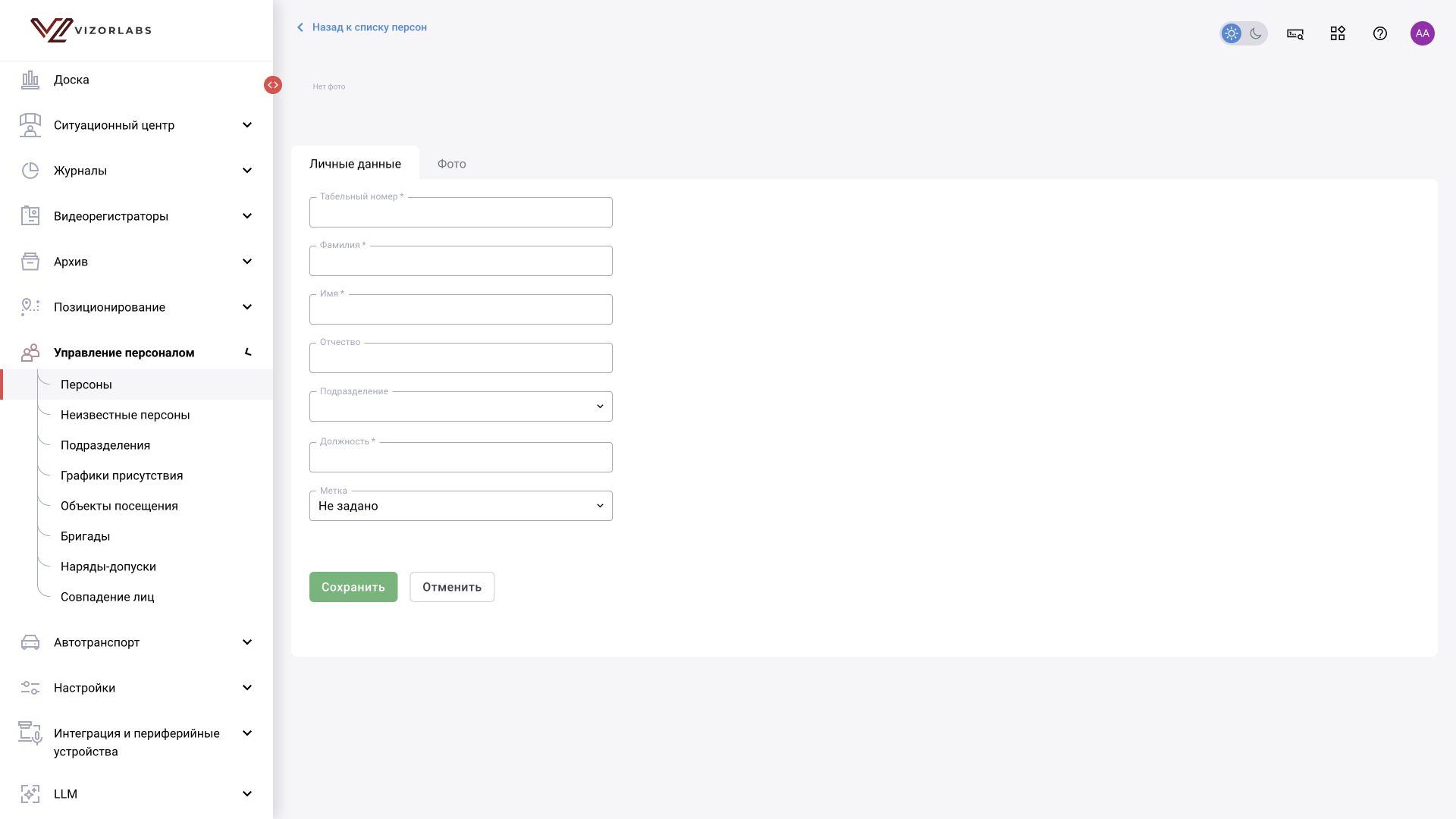
Task: Switch to dark theme moon toggle
Action: coord(1256,33)
